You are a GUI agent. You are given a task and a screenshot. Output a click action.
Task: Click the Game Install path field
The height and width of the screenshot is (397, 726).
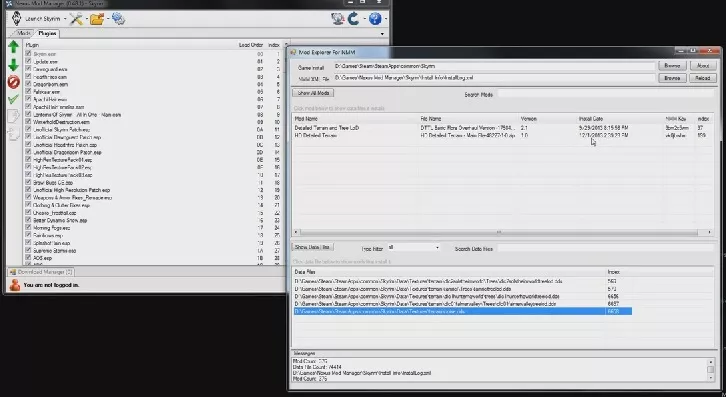pos(494,66)
